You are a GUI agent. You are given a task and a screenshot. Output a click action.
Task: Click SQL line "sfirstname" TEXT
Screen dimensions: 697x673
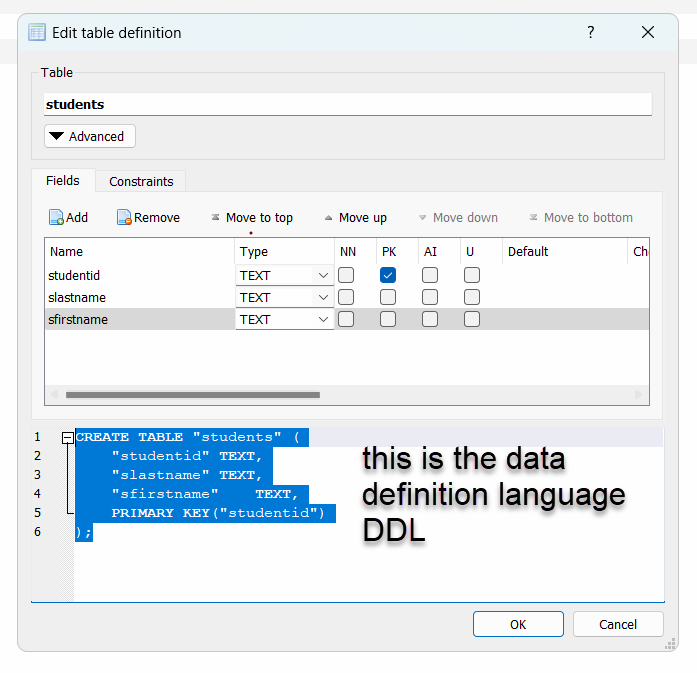click(x=204, y=494)
